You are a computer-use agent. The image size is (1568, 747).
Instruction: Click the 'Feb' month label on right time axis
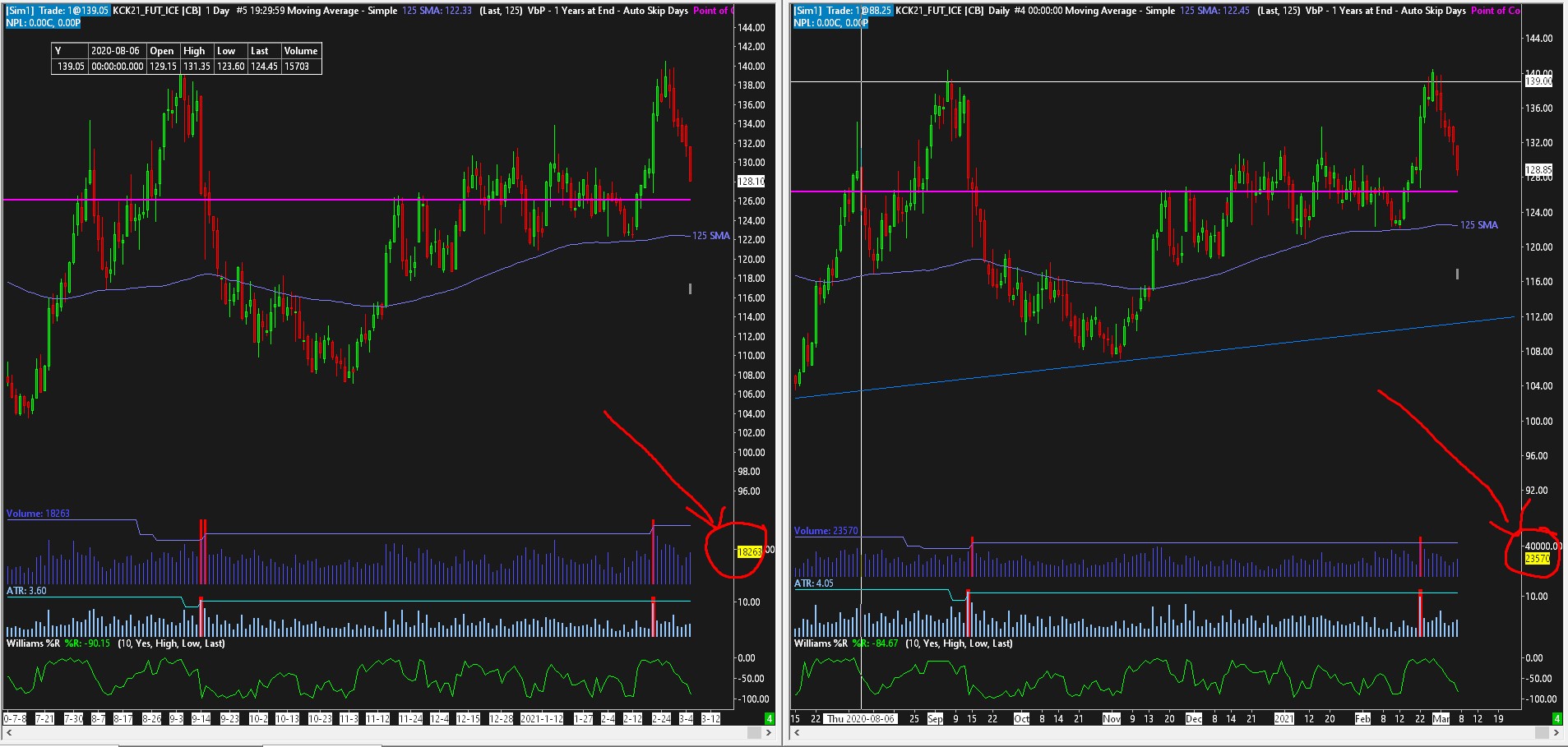[1362, 719]
